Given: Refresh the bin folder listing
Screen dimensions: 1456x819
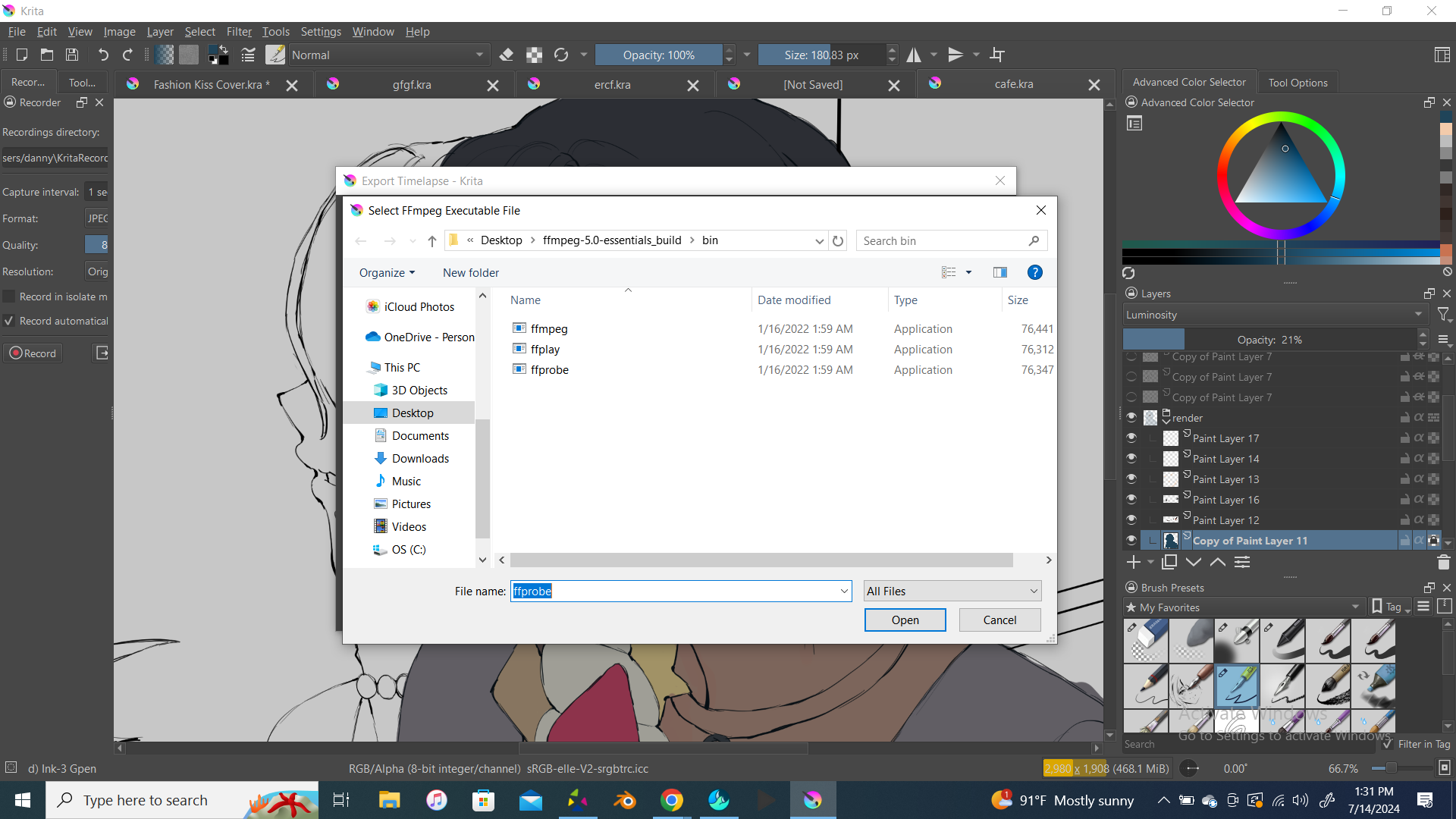Looking at the screenshot, I should [x=838, y=240].
